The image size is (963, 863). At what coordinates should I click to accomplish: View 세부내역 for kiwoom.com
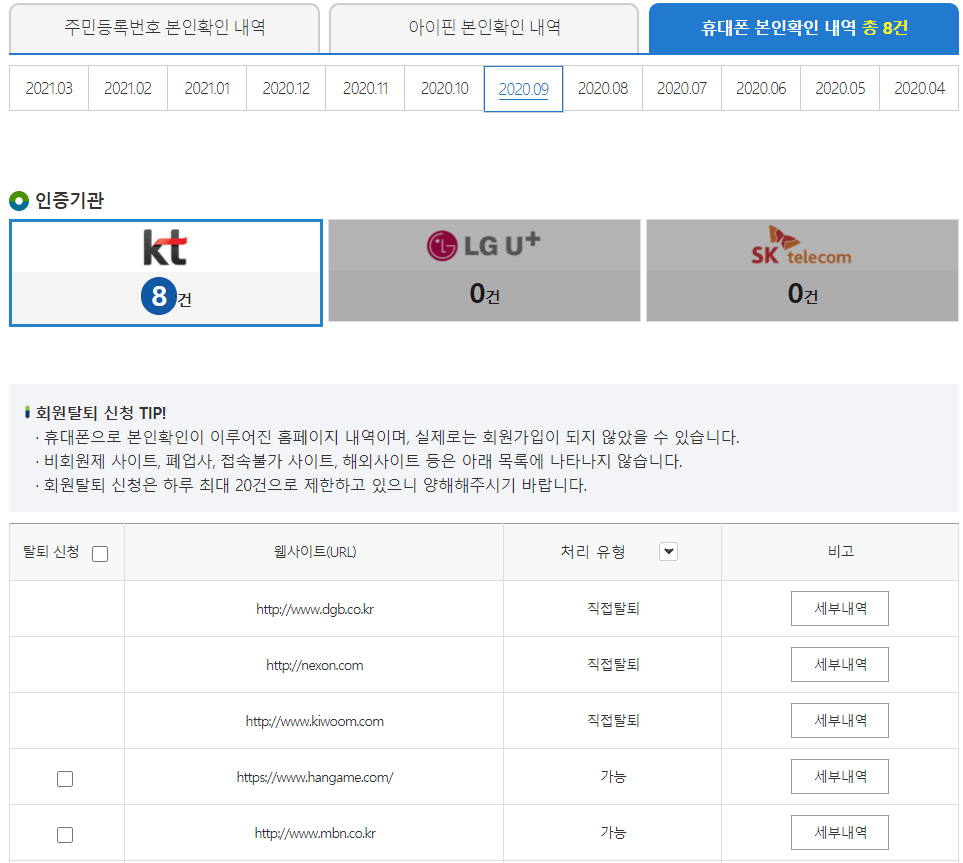[x=839, y=720]
